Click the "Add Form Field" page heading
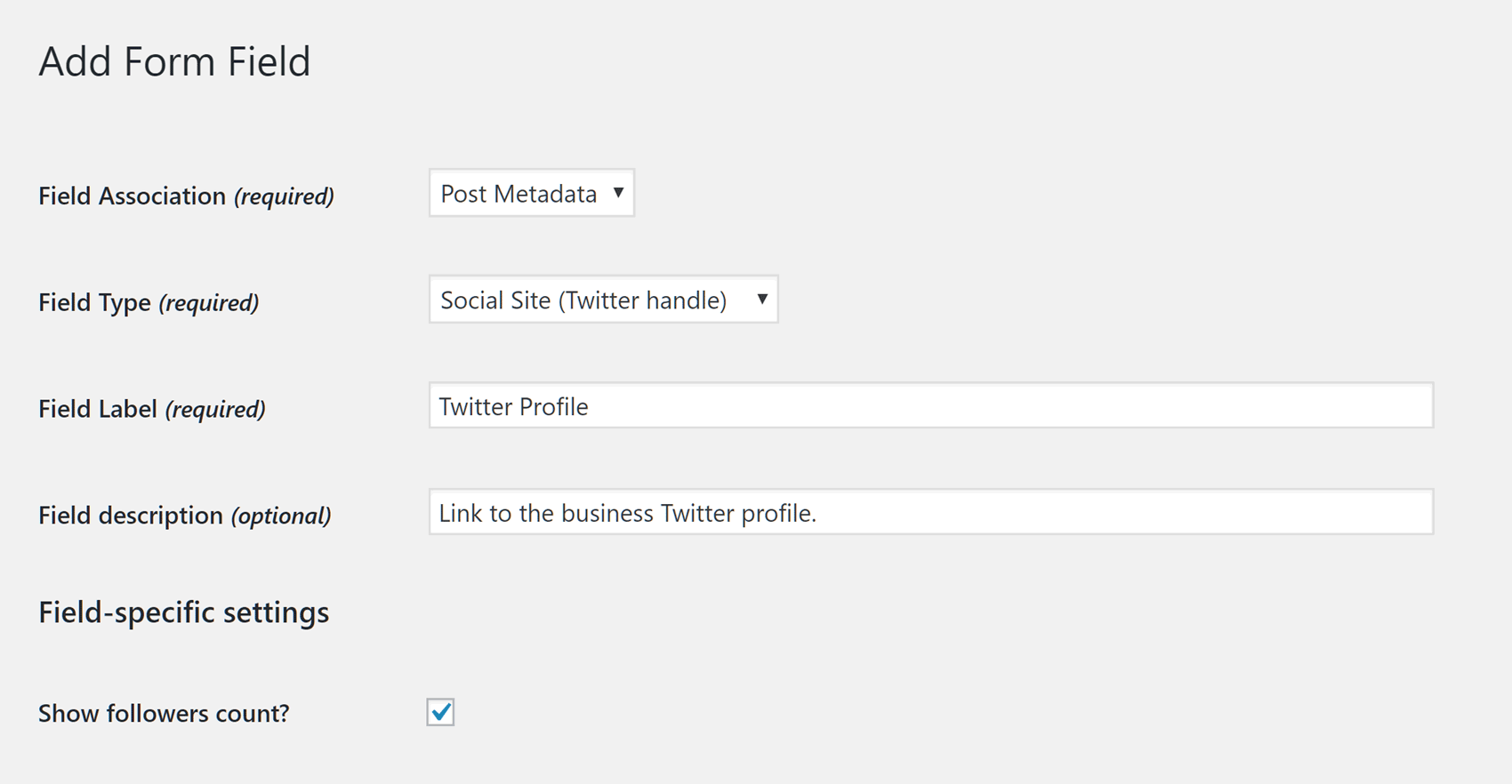 174,62
